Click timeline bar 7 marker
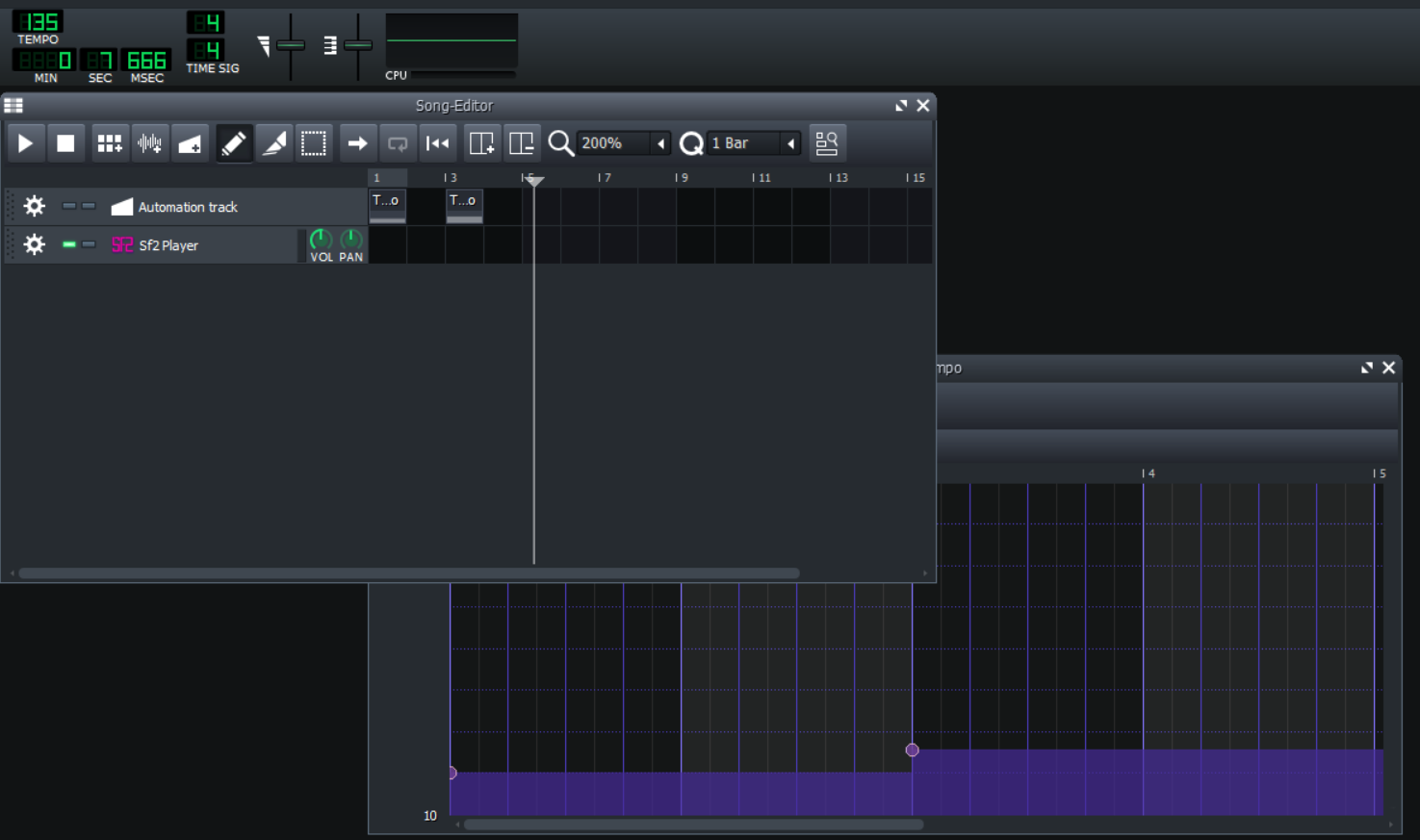Image resolution: width=1420 pixels, height=840 pixels. 604,178
